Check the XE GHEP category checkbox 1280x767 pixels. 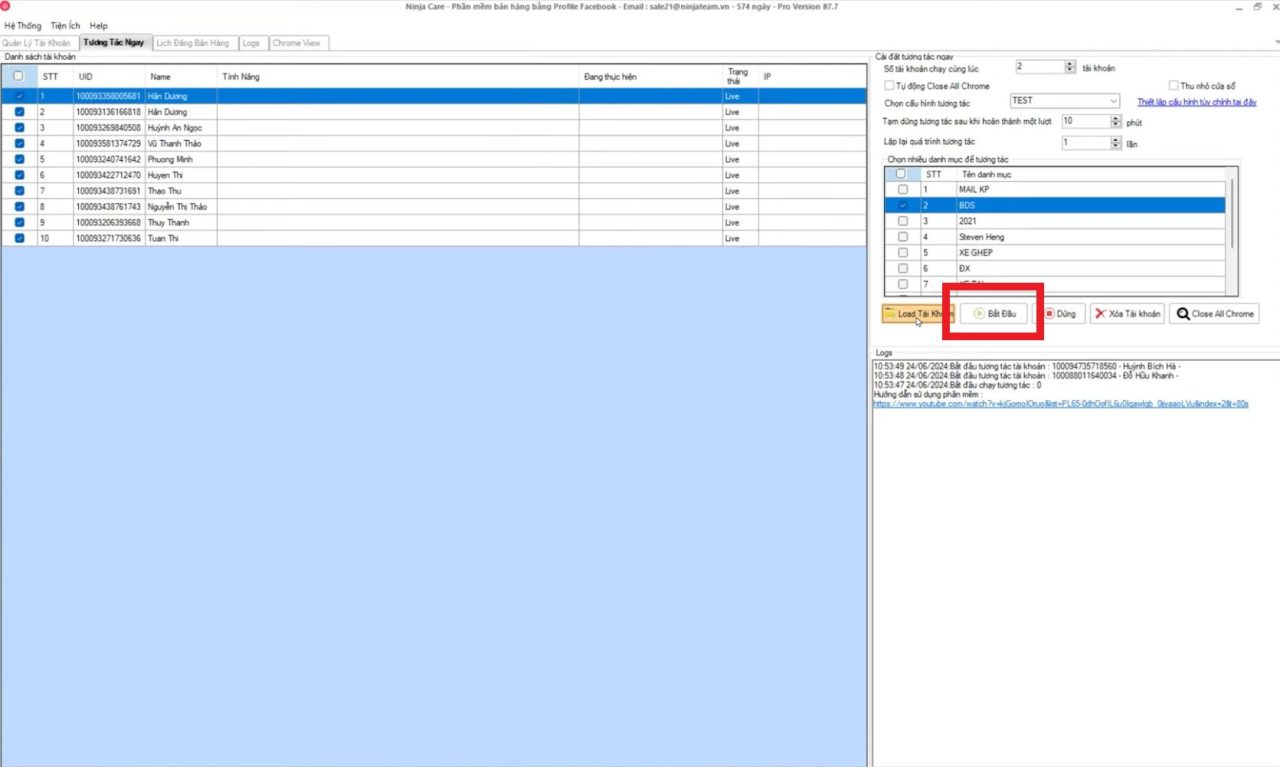click(903, 253)
